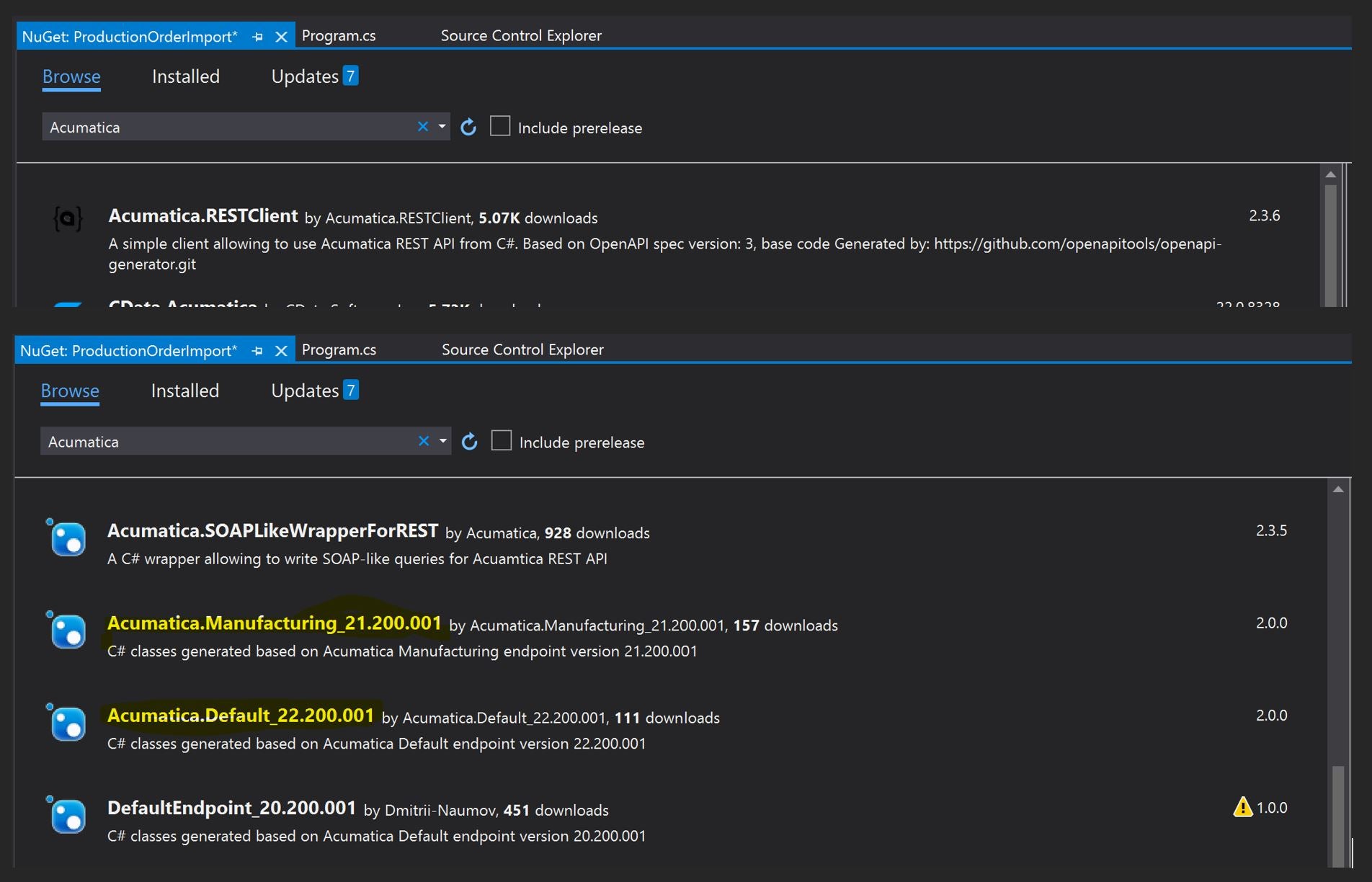
Task: Click version 2.3.5 of SOAPLikeWrapperForREST
Action: tap(1272, 530)
